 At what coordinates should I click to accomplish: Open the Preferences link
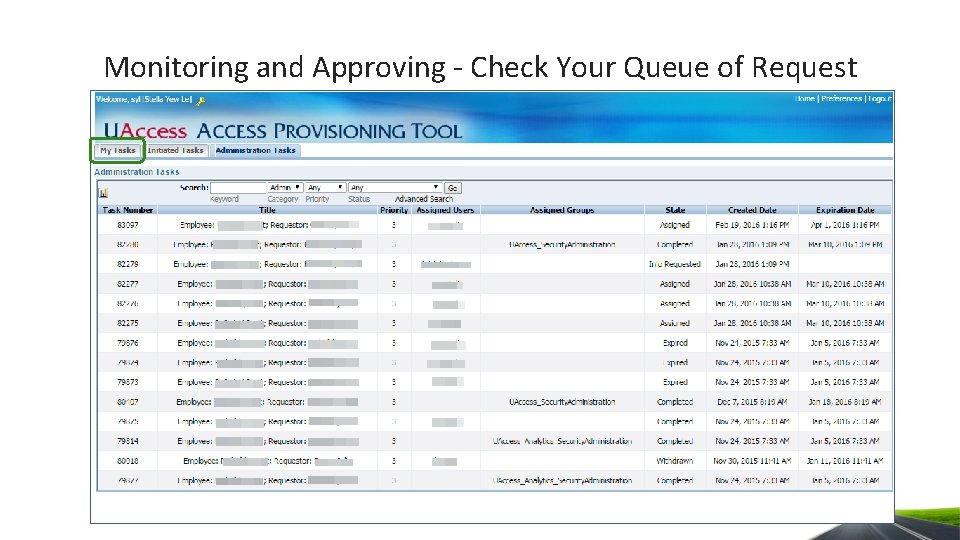tap(842, 99)
